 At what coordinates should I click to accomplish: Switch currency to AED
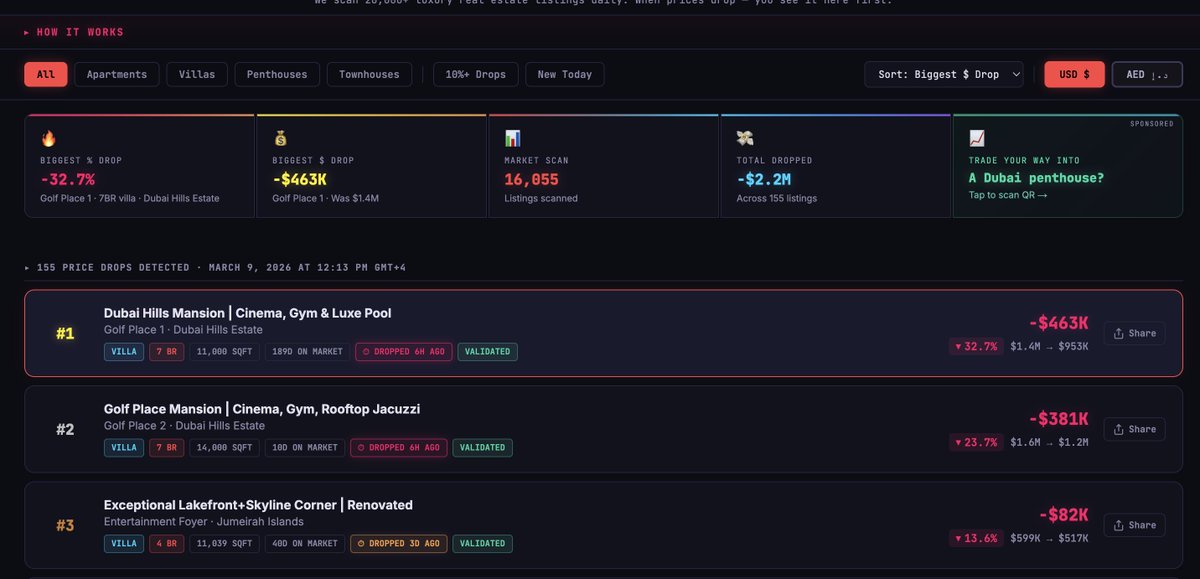click(x=1147, y=74)
